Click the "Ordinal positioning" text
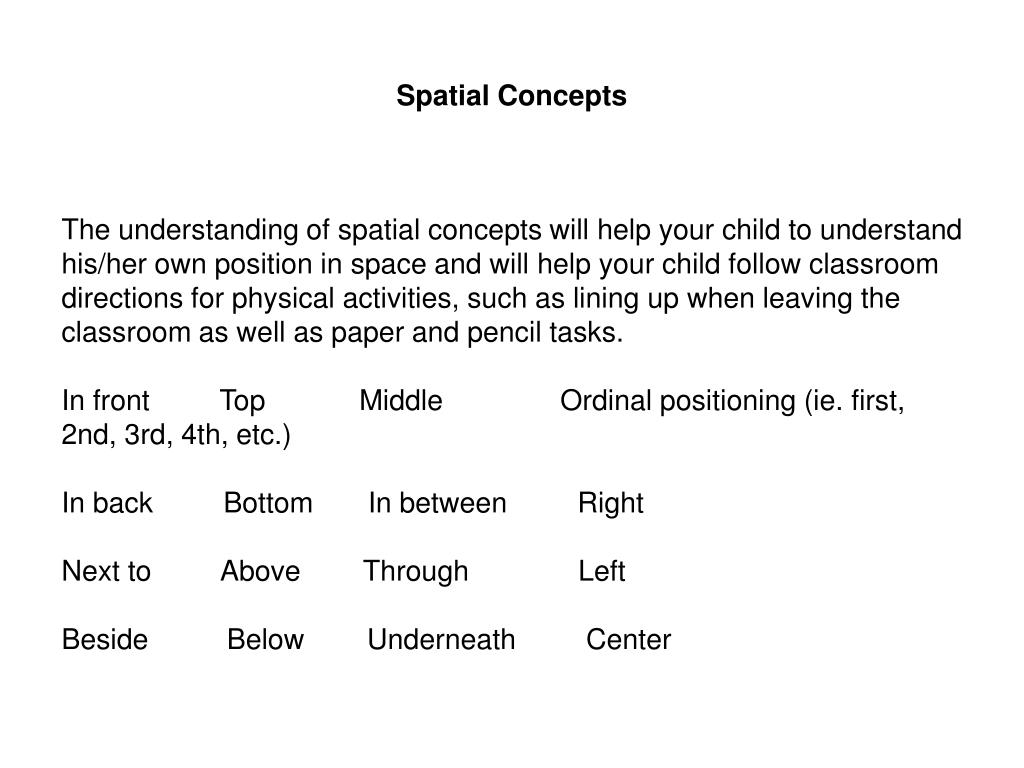 click(678, 401)
